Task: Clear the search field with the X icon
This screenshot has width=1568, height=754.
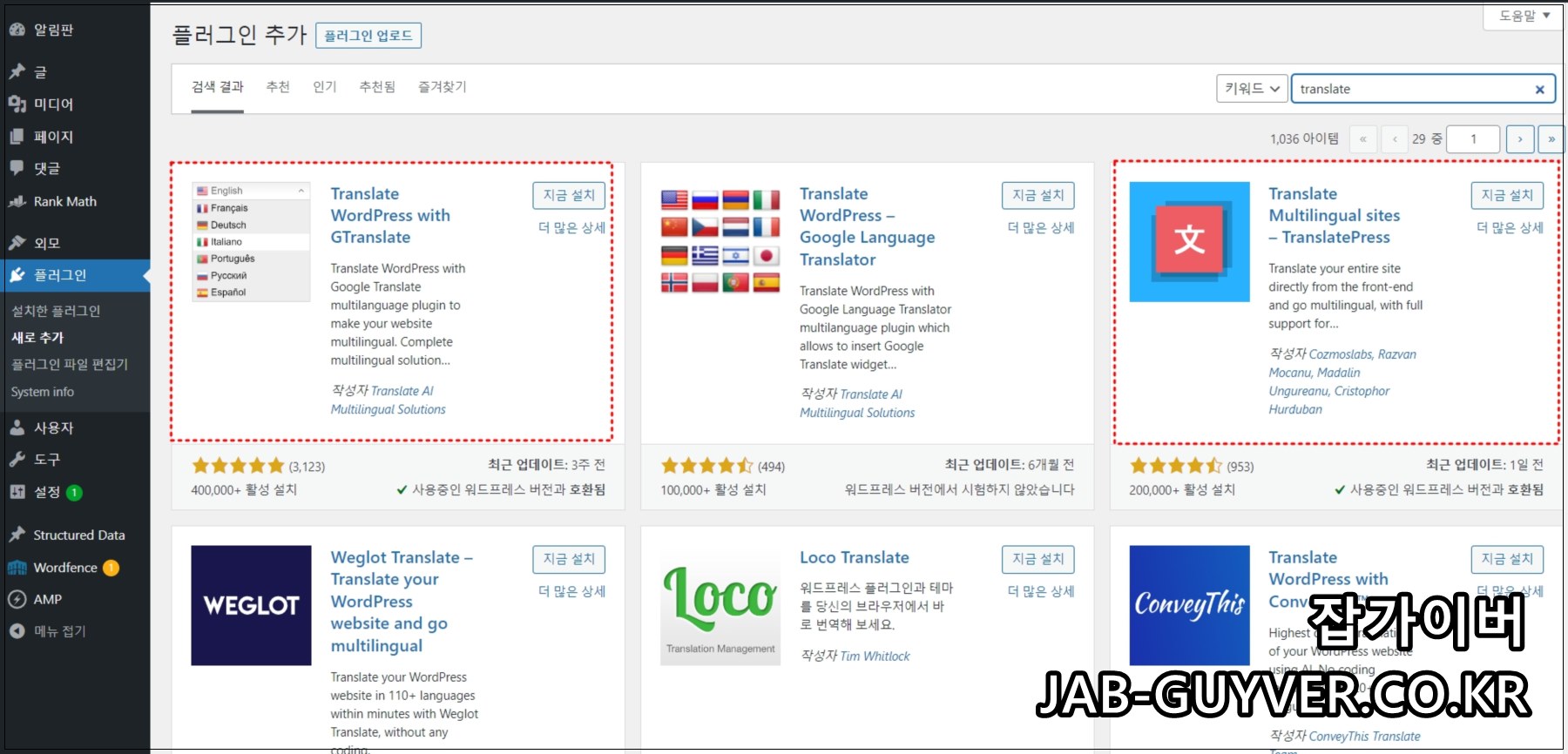Action: 1539,89
